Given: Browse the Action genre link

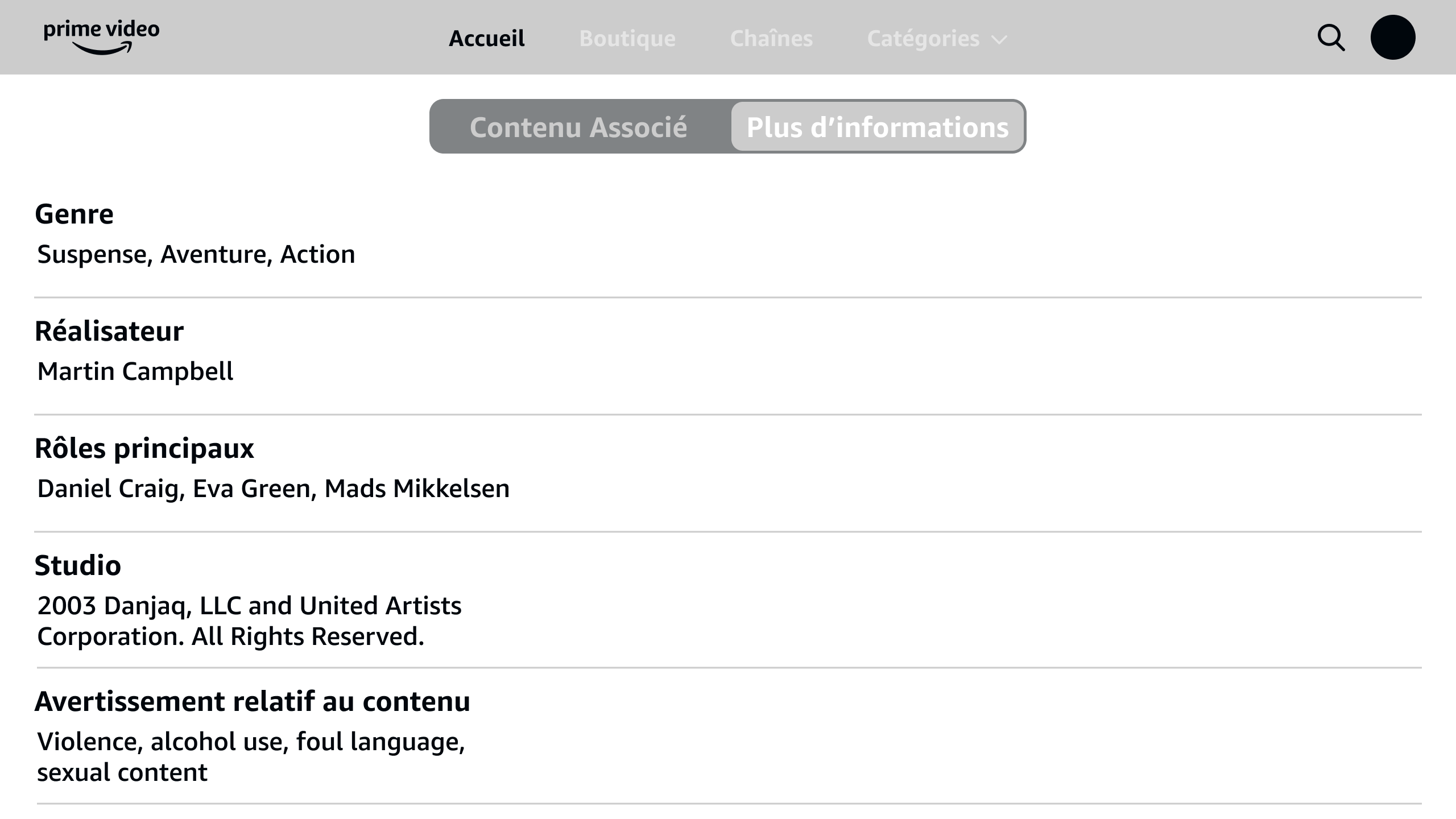Looking at the screenshot, I should (x=318, y=254).
